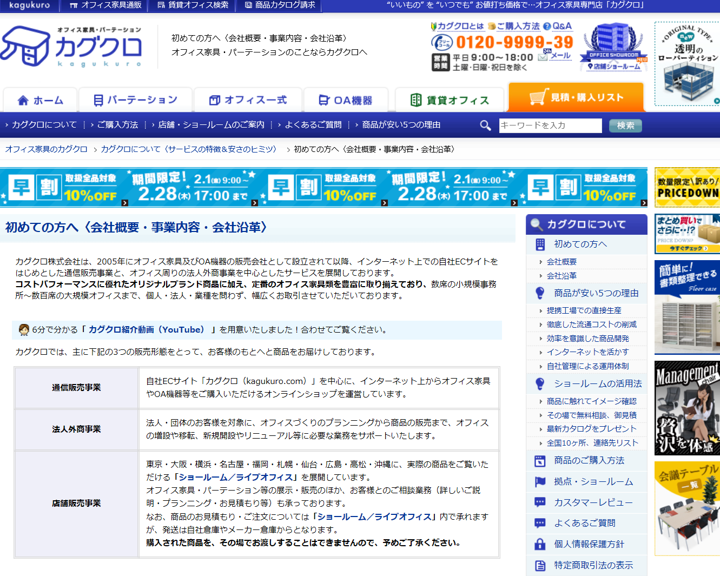
Task: Click 最新カタログをプレゼント in sidebar
Action: [x=591, y=429]
